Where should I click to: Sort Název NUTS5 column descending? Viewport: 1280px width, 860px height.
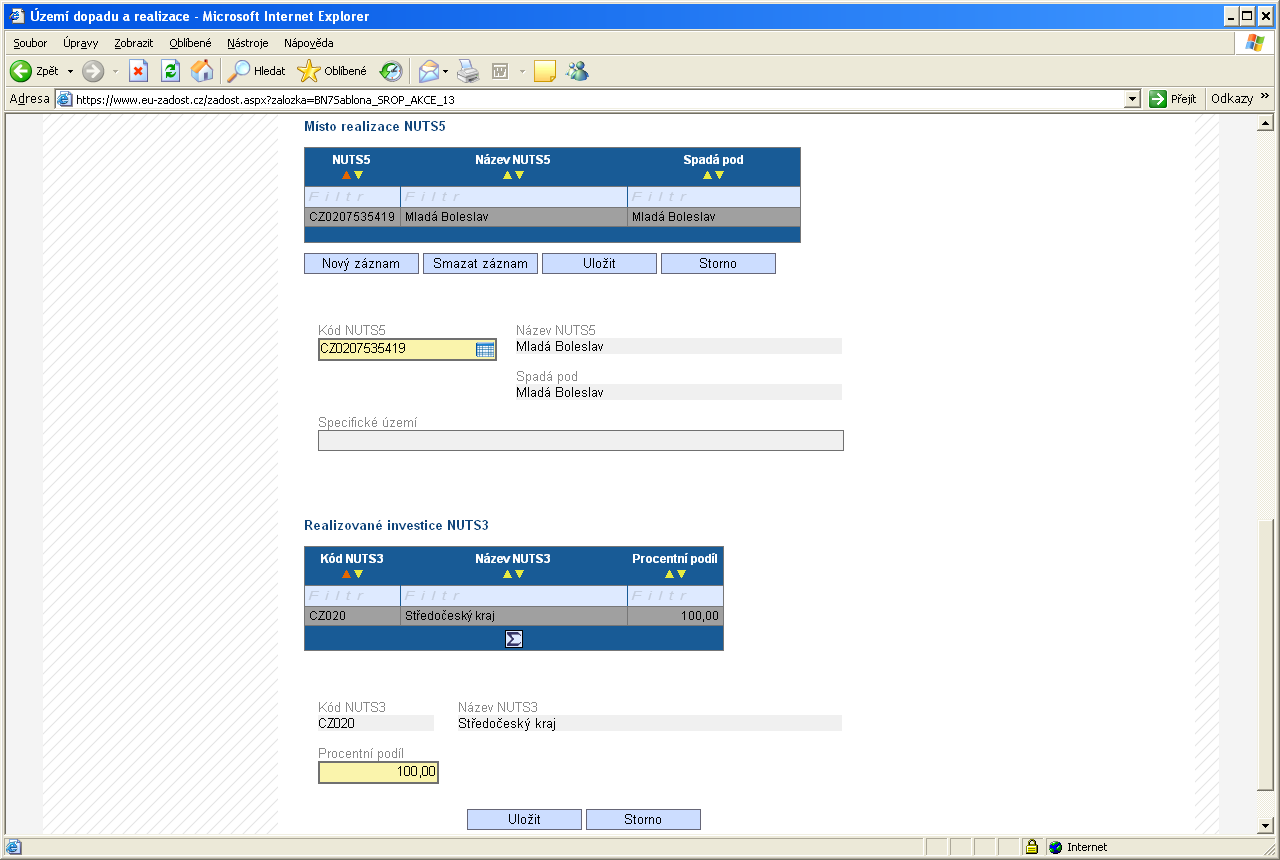point(519,175)
